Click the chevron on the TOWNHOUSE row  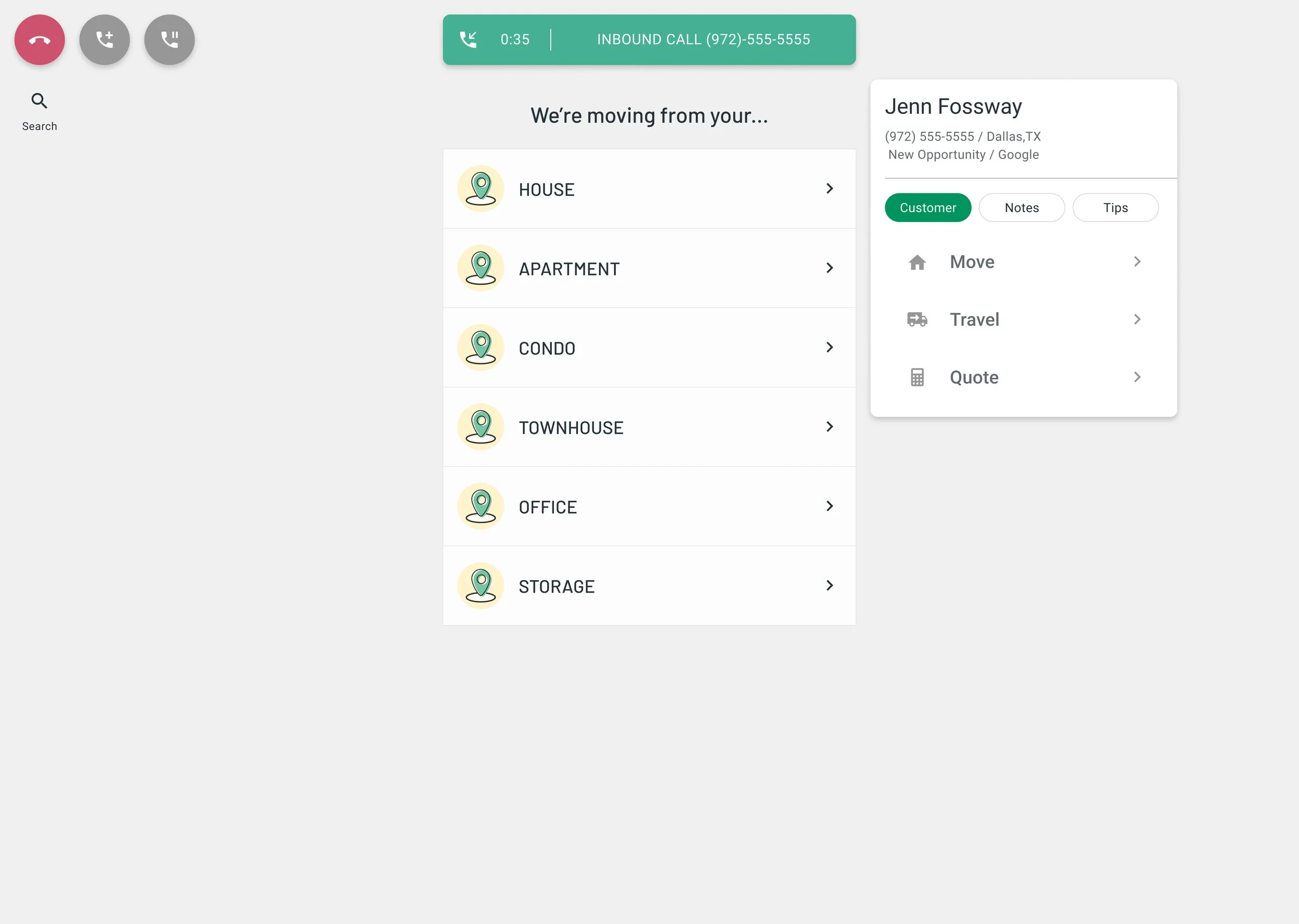(x=829, y=427)
